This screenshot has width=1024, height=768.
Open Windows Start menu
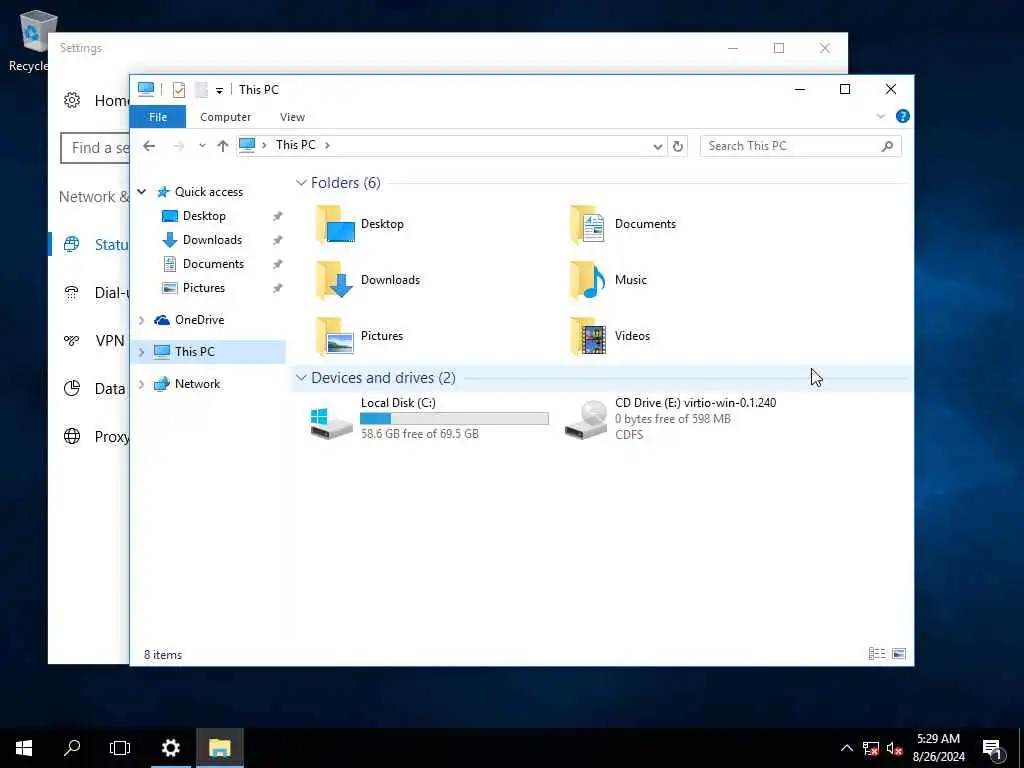click(24, 748)
